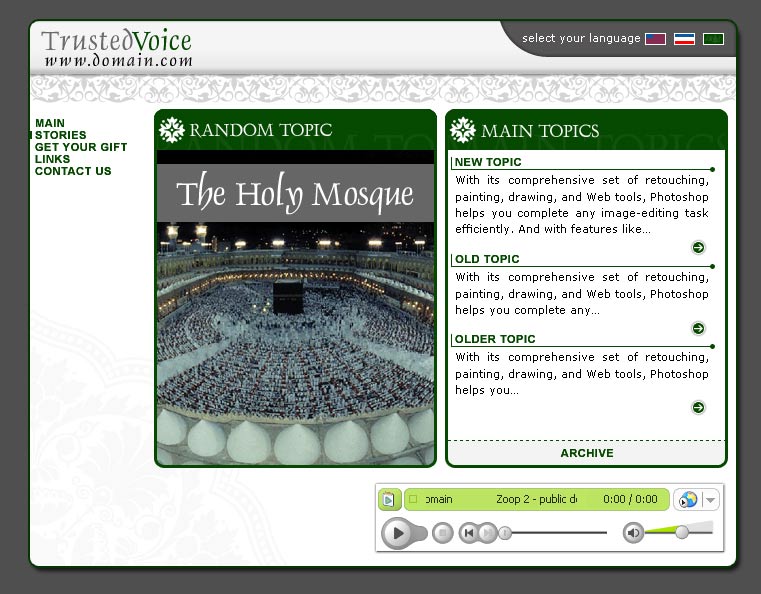Click the Old Topic green arrow icon
The image size is (761, 594).
698,328
